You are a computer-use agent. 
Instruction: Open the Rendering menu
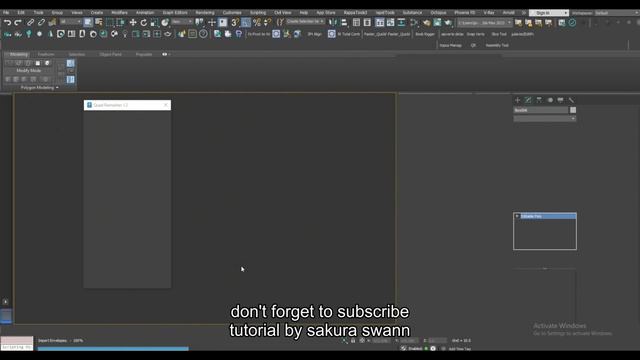[205, 13]
